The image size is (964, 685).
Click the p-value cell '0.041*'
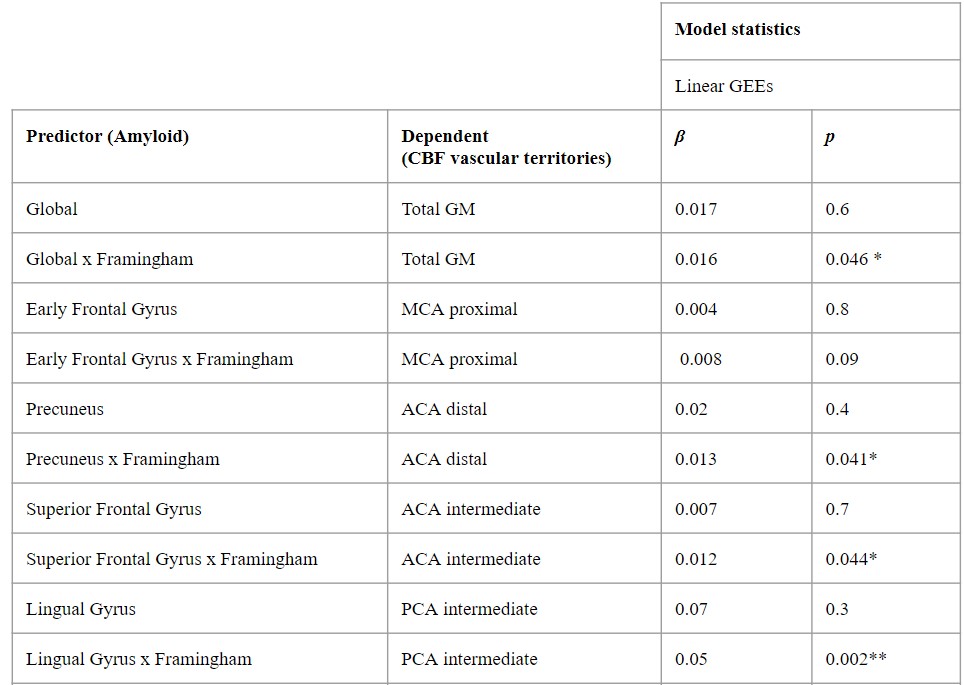pos(851,459)
